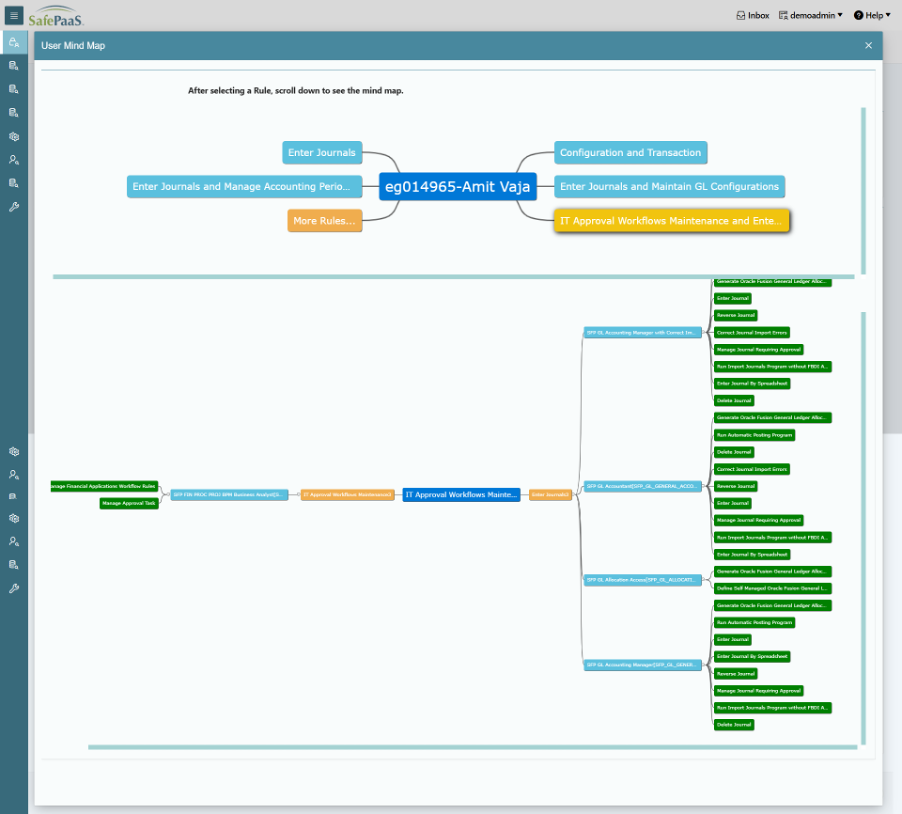Image resolution: width=902 pixels, height=814 pixels.
Task: Expand the More Rules... node
Action: point(325,221)
